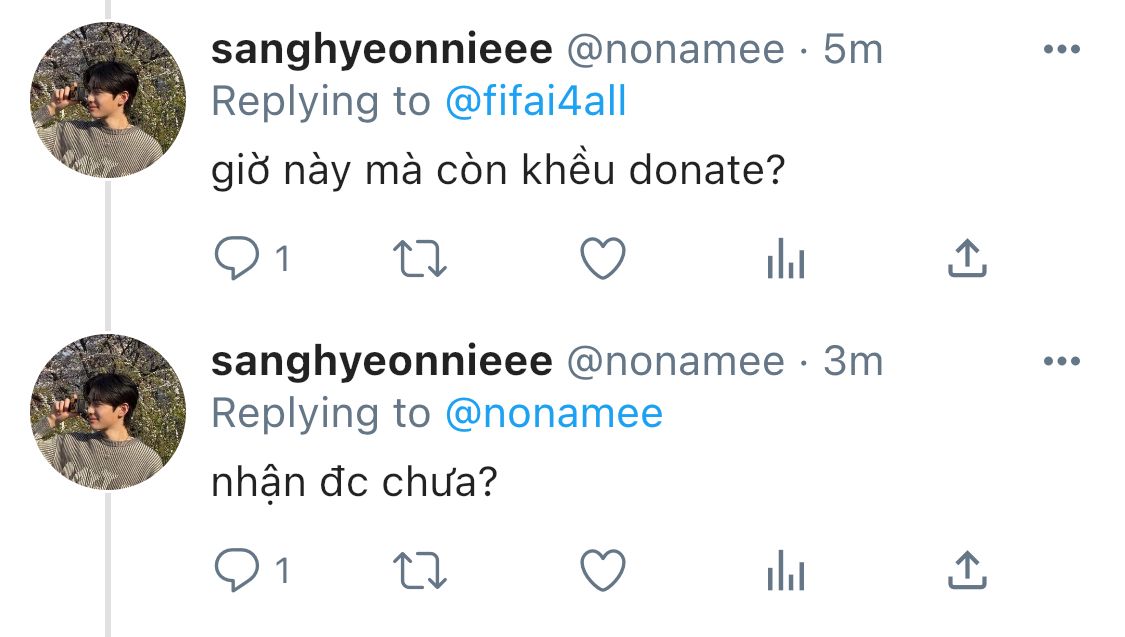Open the tweet text 'giờ này mà còn khều donate?'
The width and height of the screenshot is (1125, 637).
(499, 171)
